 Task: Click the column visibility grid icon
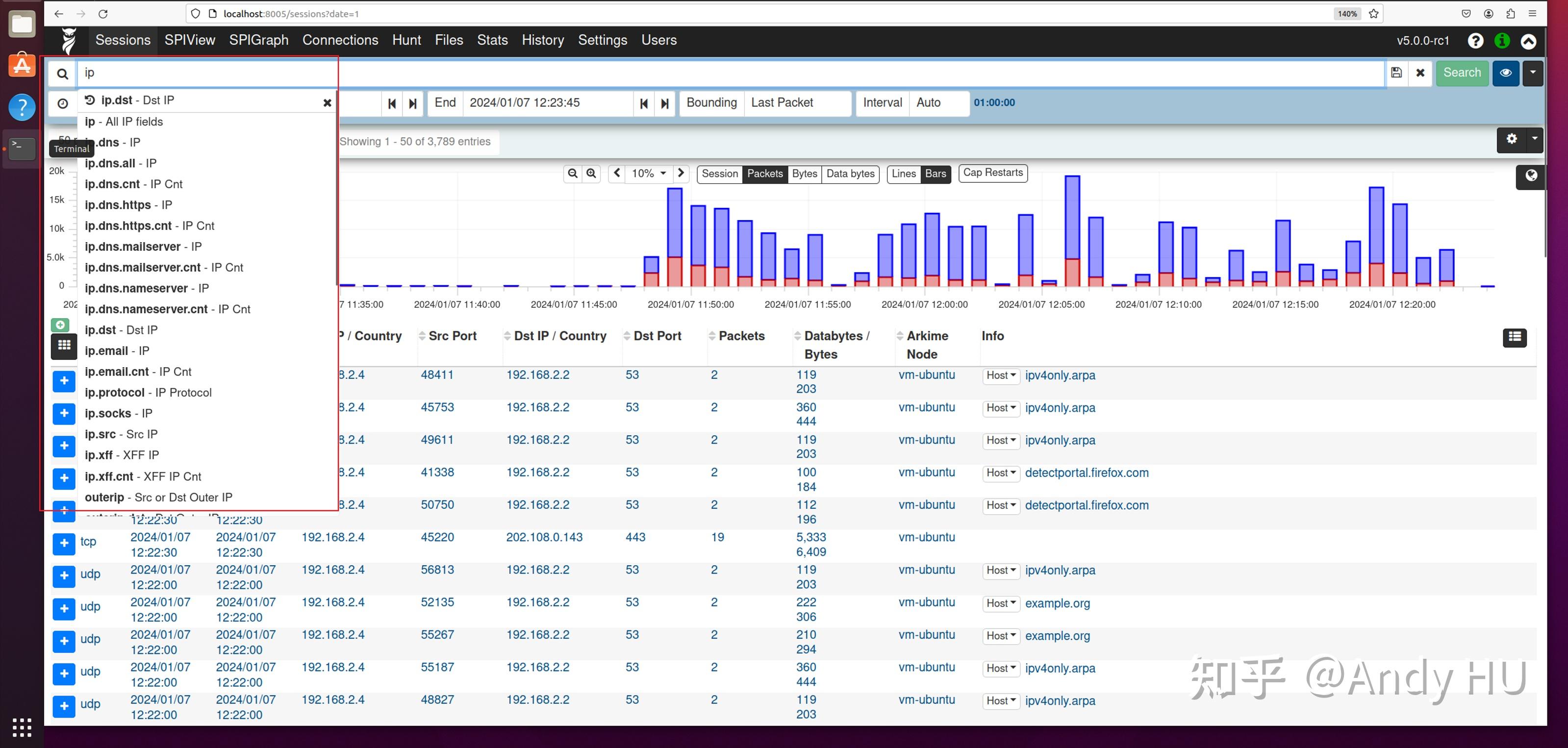pyautogui.click(x=64, y=346)
